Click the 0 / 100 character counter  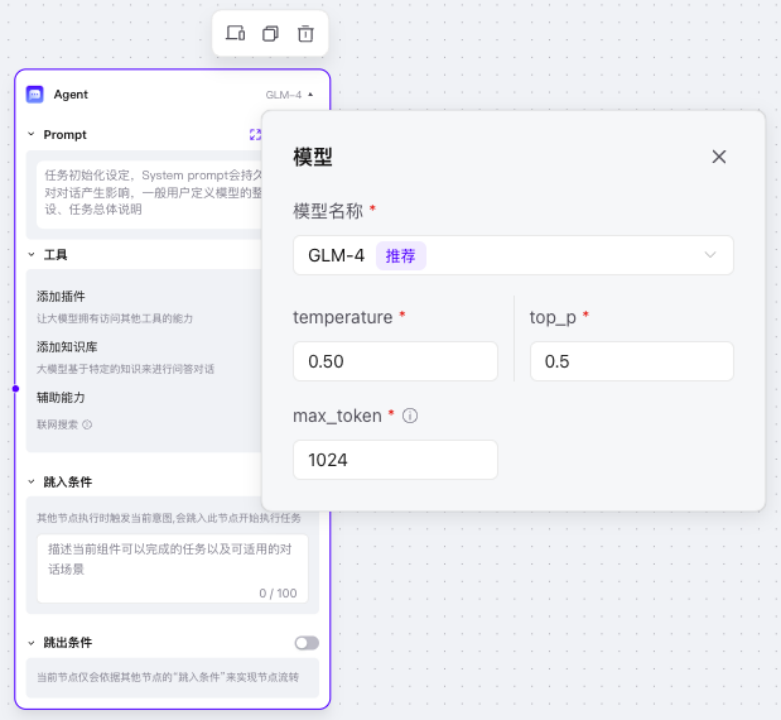tap(278, 593)
